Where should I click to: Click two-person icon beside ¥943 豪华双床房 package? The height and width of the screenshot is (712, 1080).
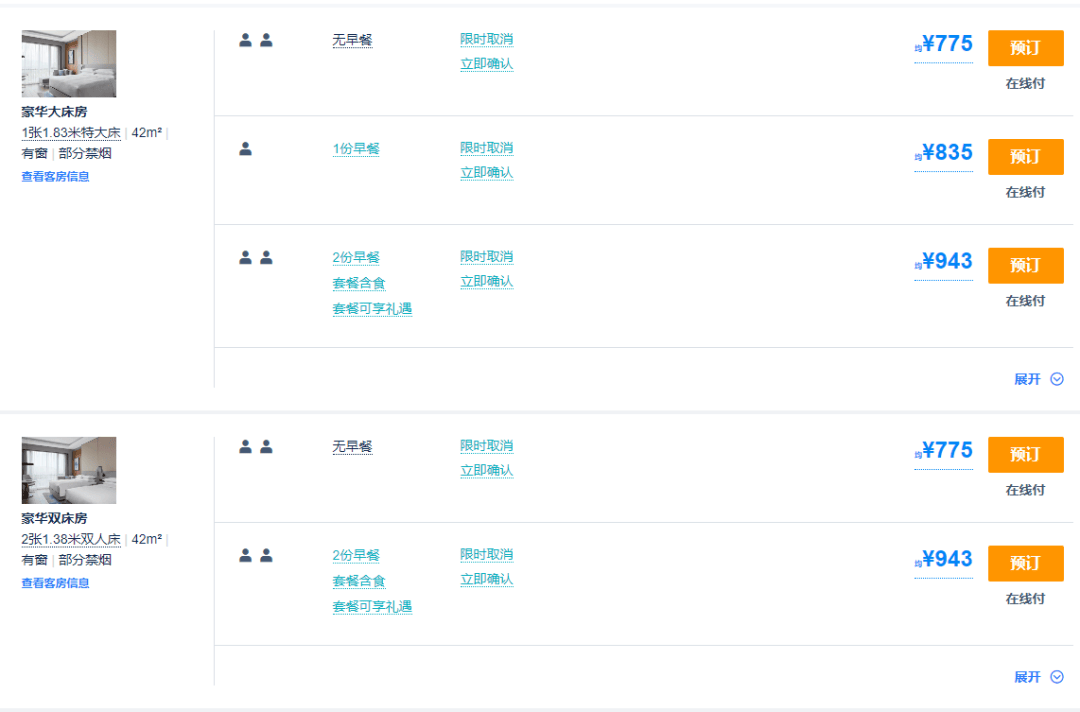click(256, 556)
